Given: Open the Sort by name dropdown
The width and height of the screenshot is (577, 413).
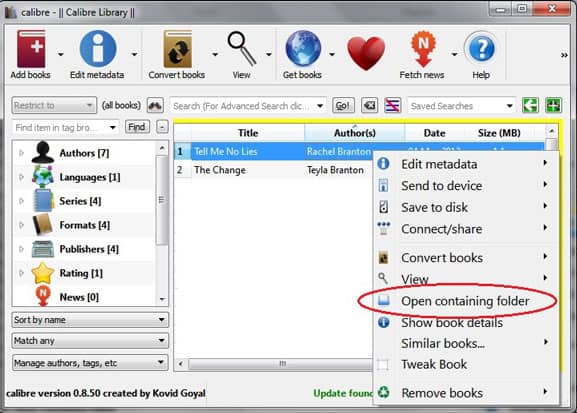Looking at the screenshot, I should point(90,320).
